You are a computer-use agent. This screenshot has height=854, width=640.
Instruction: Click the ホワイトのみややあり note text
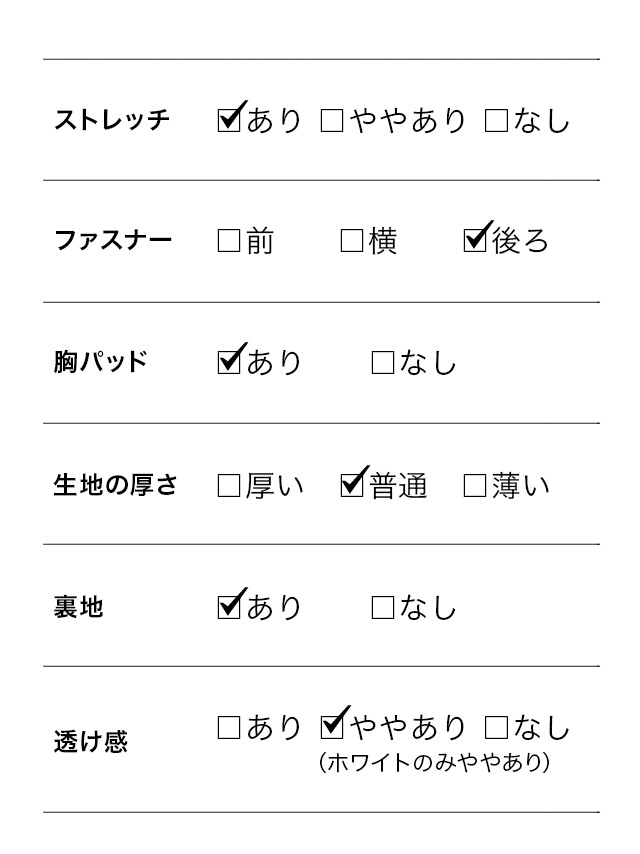[434, 763]
